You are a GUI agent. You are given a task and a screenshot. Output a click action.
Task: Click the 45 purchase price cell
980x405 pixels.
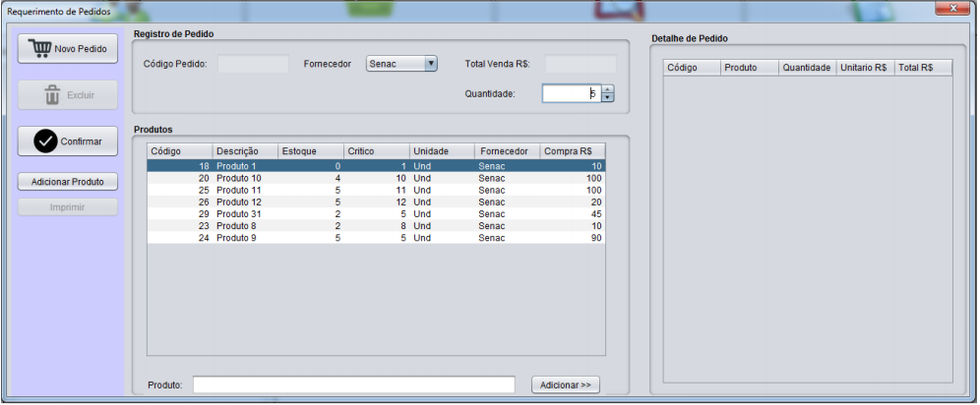point(596,214)
